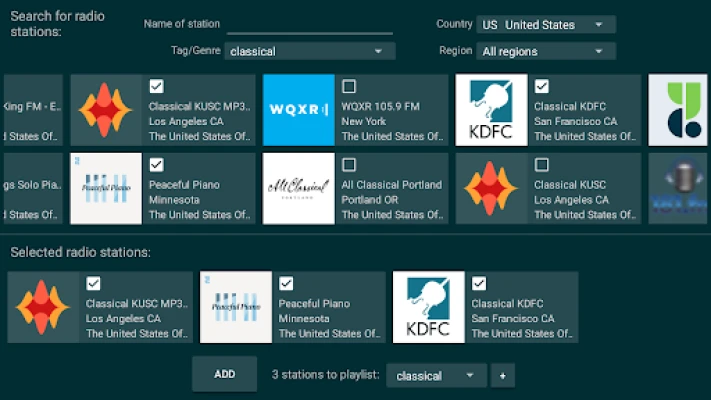Open the Region dropdown showing All regions
The width and height of the screenshot is (711, 400).
545,51
